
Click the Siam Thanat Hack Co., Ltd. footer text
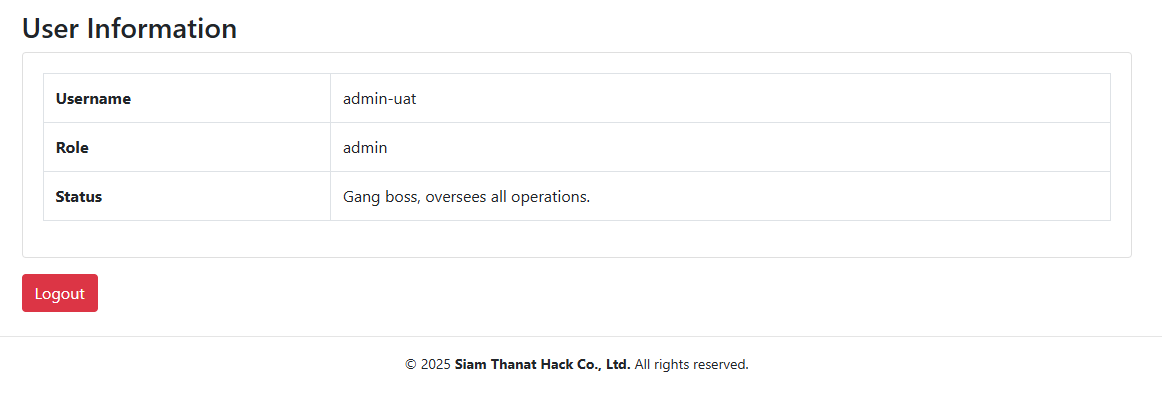(x=542, y=364)
